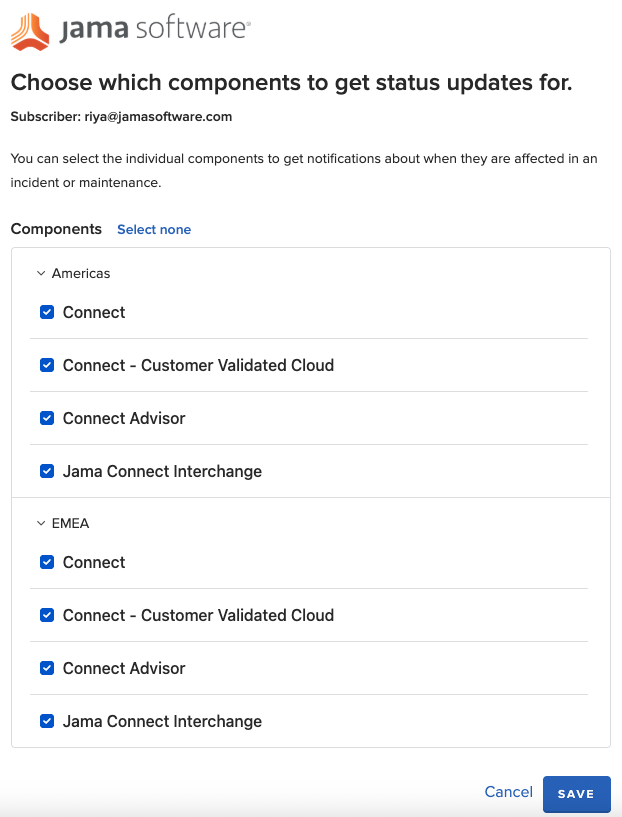Toggle Americas Jama Connect Interchange checkbox

pos(47,471)
